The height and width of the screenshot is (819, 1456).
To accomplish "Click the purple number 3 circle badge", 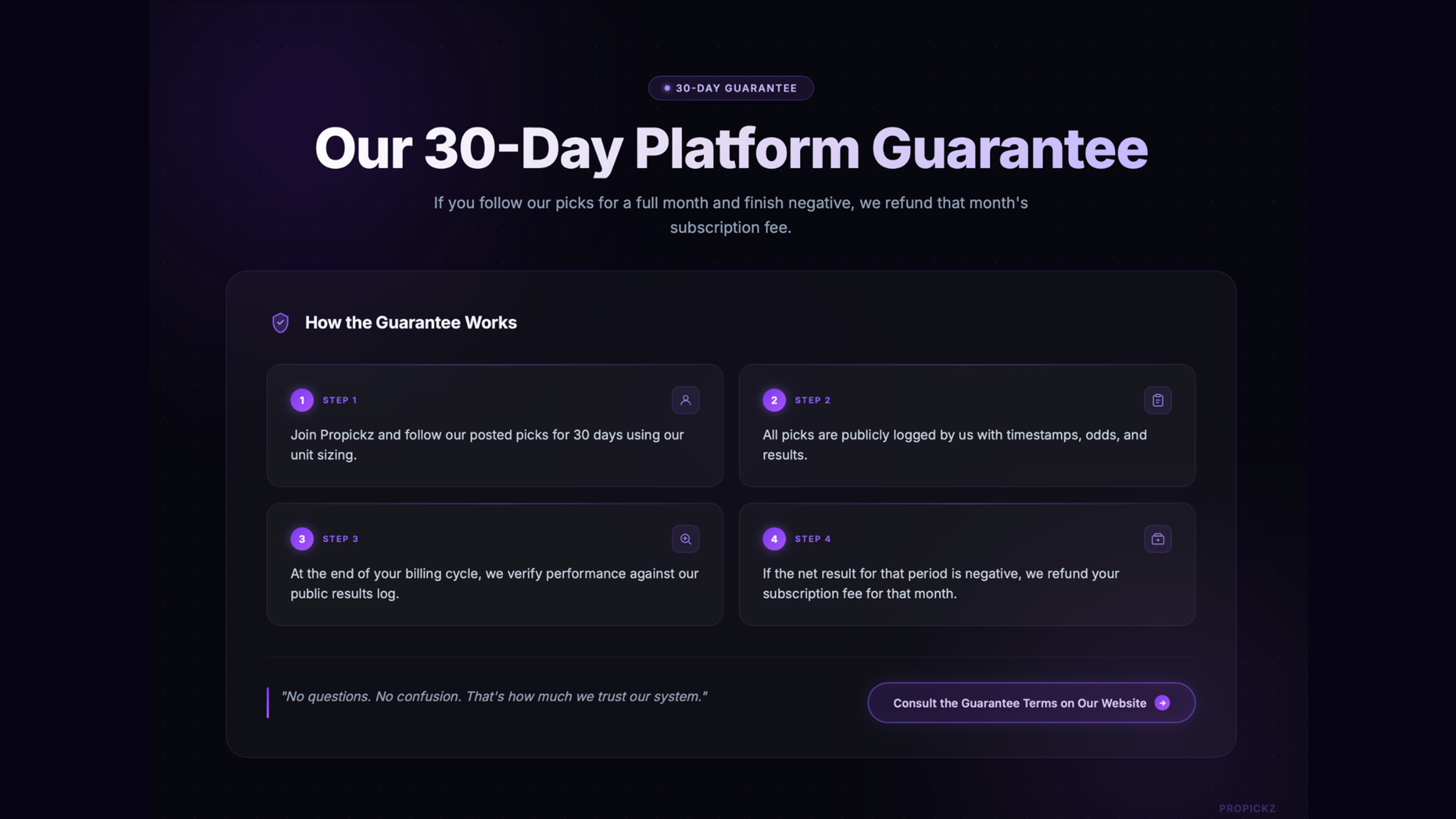I will (302, 539).
